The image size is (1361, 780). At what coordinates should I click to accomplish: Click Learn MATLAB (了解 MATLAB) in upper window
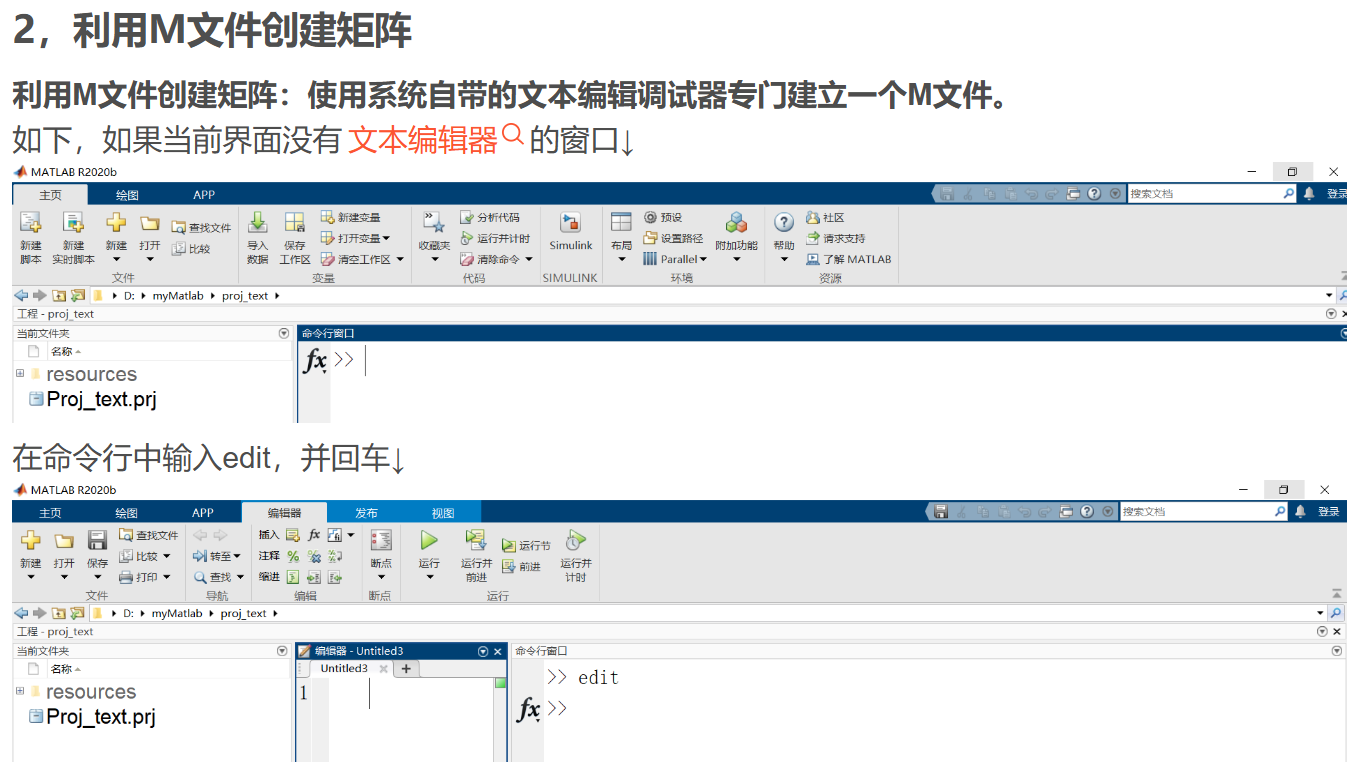tap(848, 259)
